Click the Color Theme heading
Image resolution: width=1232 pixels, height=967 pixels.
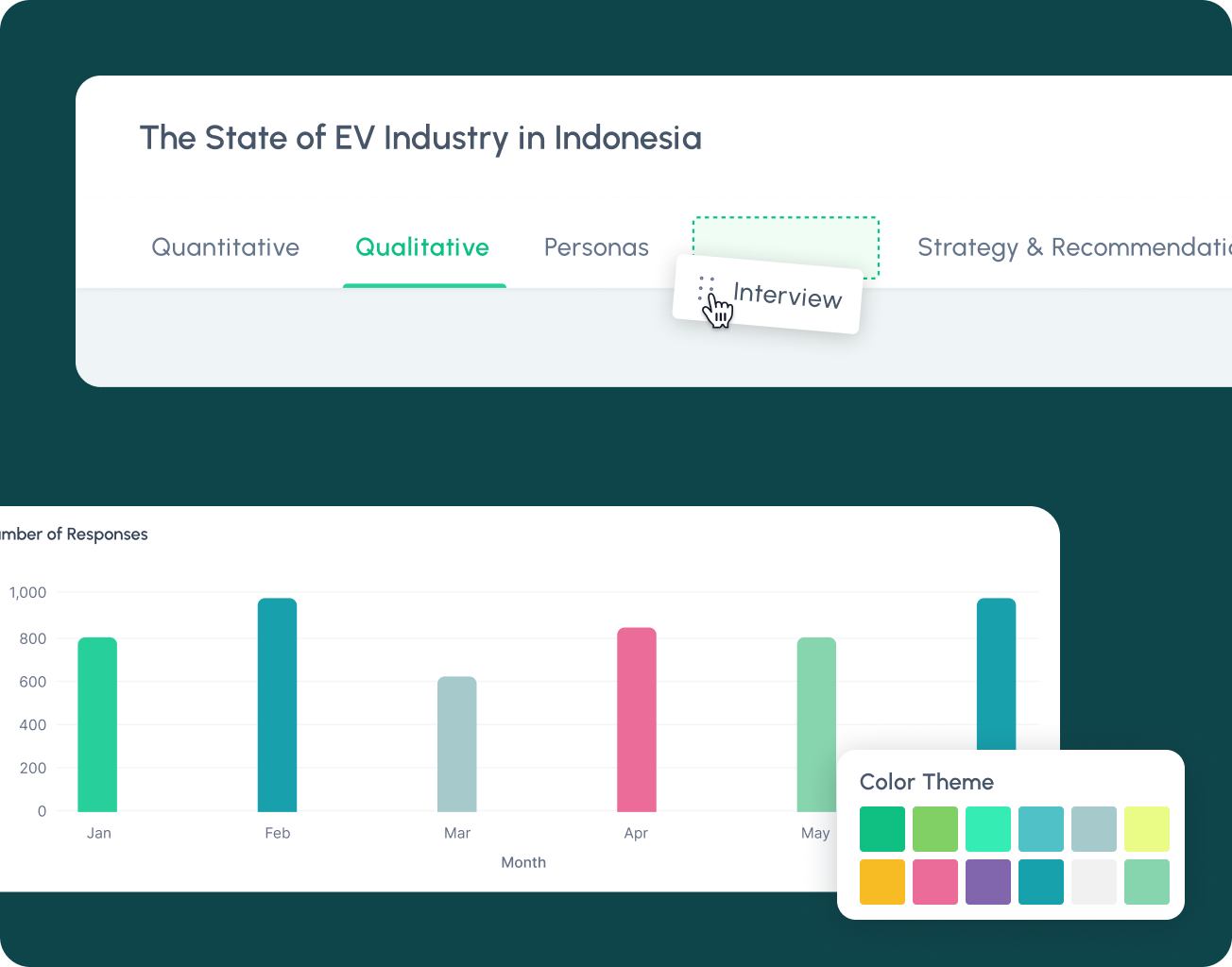(927, 782)
